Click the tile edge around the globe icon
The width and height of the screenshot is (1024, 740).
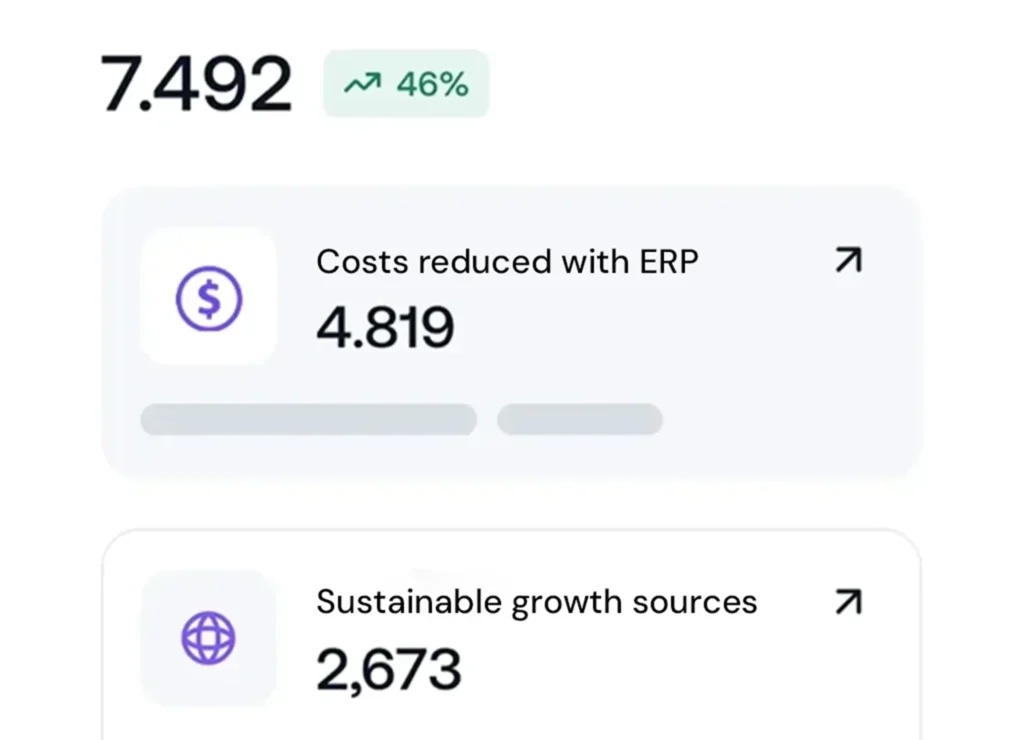point(156,586)
